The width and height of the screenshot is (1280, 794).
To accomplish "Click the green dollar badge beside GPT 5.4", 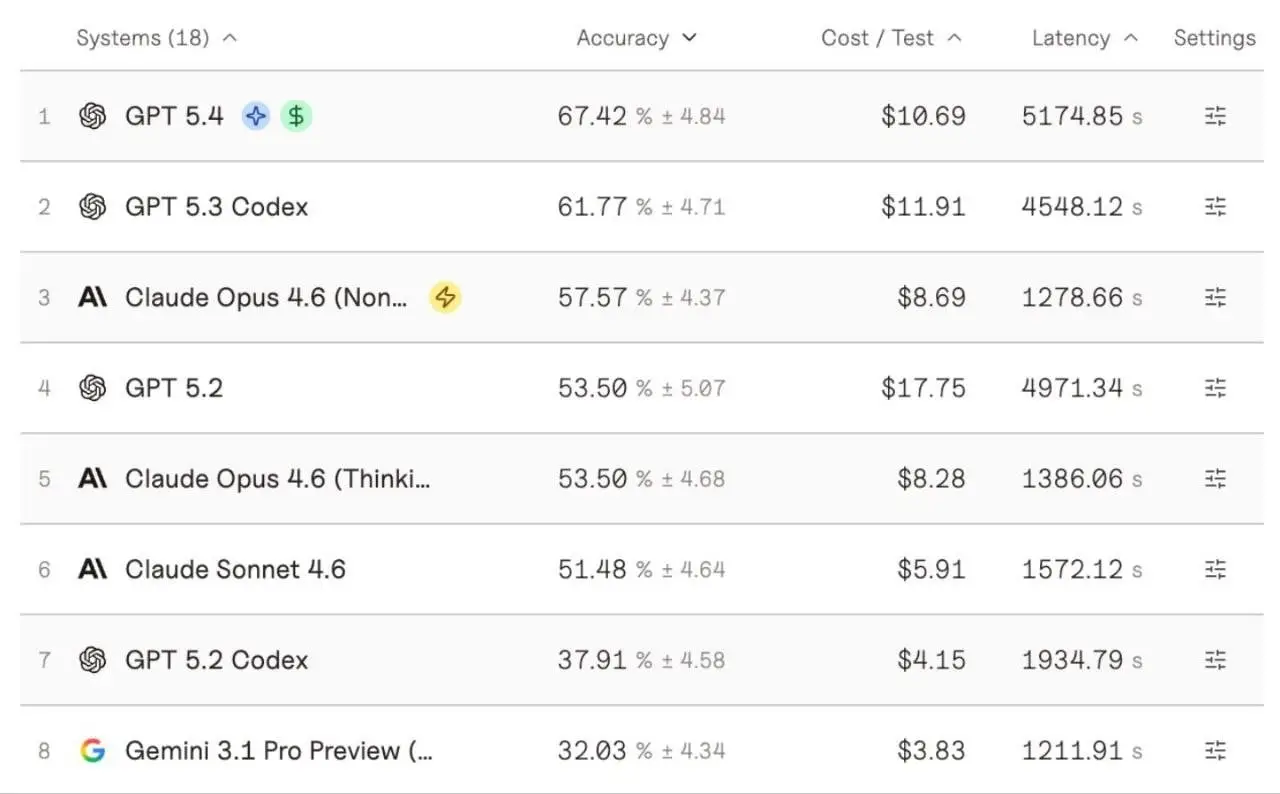I will (x=296, y=117).
